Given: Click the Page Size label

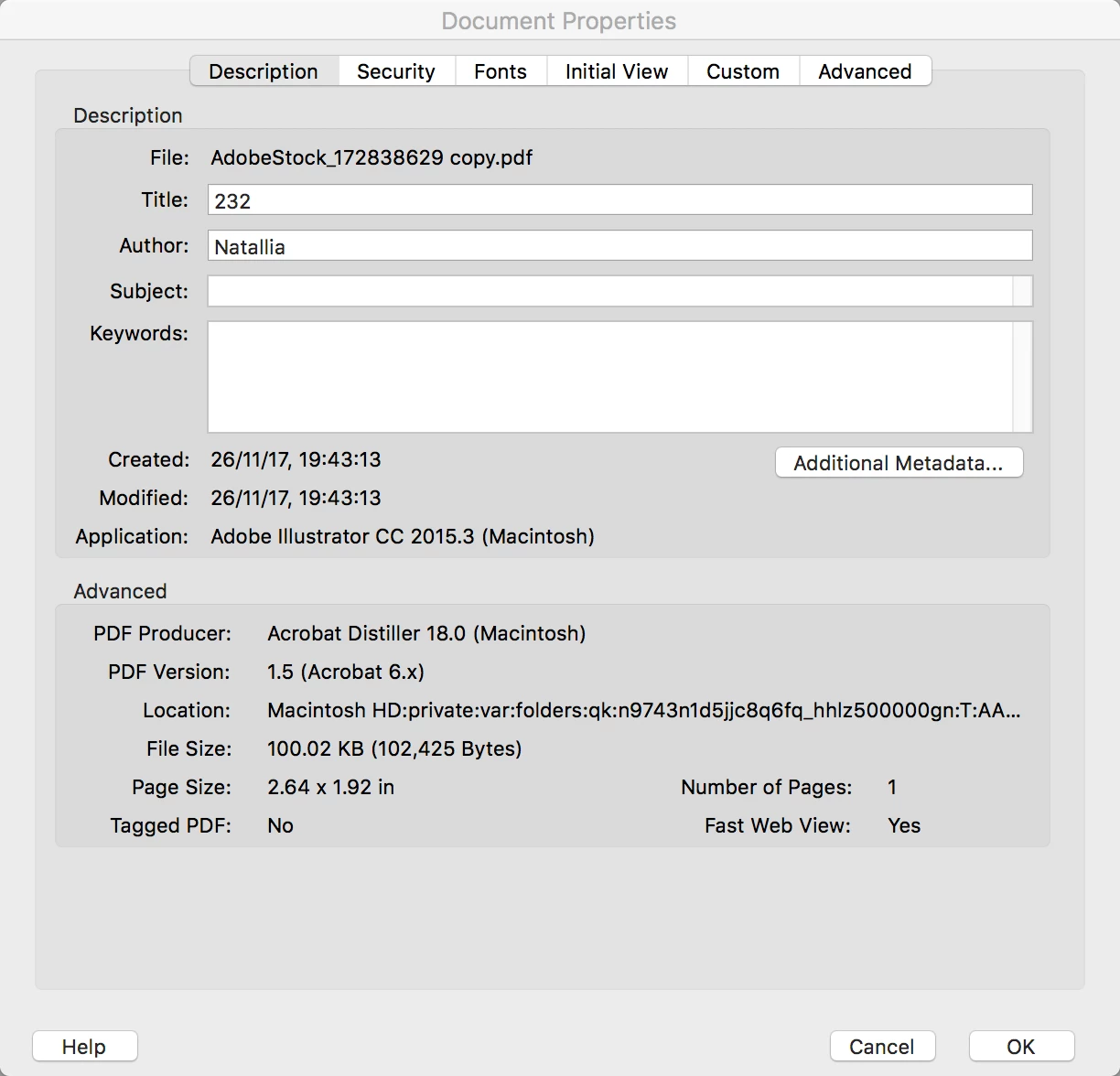Looking at the screenshot, I should (181, 787).
